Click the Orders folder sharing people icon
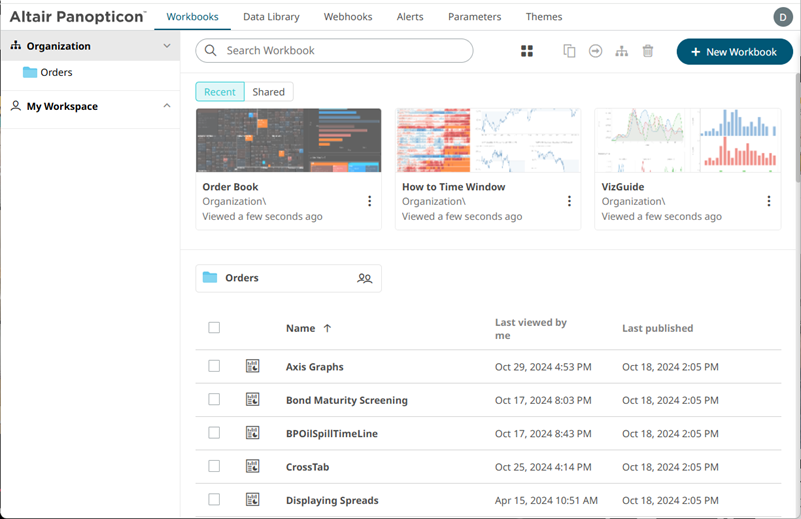Screen dimensions: 801x519 pyautogui.click(x=364, y=278)
